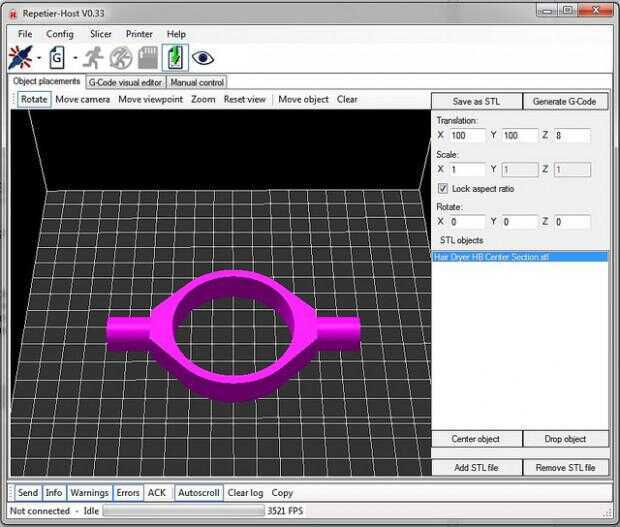
Task: Click the Add STL file button
Action: (476, 468)
